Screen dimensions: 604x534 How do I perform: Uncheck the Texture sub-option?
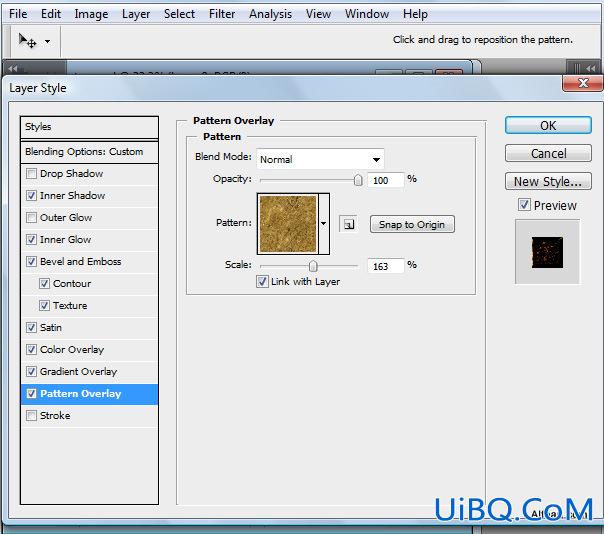(x=44, y=306)
